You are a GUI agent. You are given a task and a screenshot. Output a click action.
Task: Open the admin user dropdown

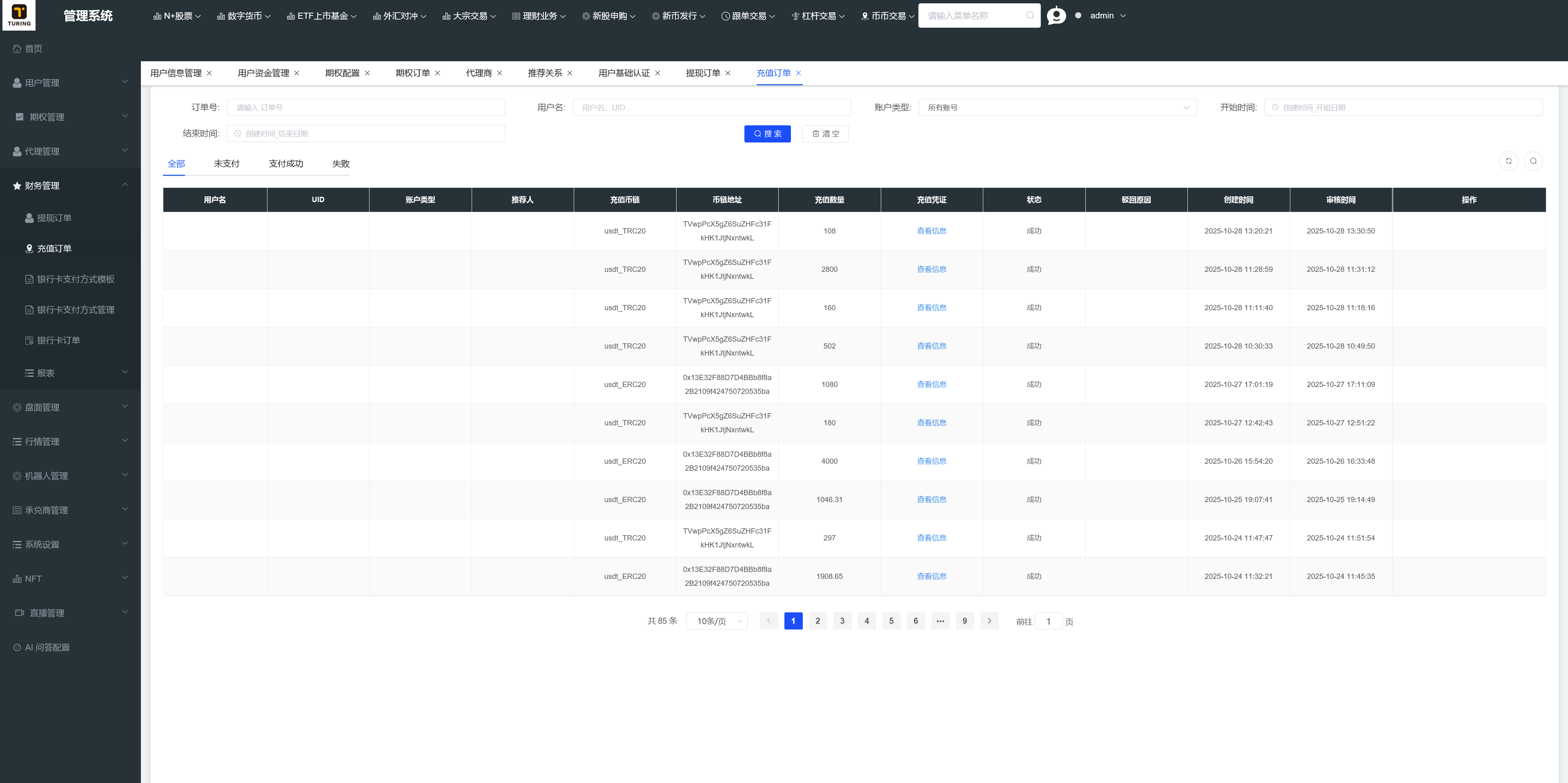coord(1108,16)
